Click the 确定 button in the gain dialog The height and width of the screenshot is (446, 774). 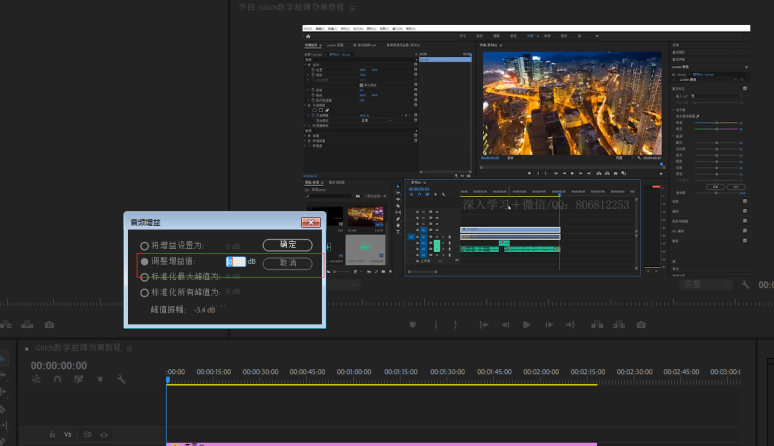pyautogui.click(x=287, y=245)
